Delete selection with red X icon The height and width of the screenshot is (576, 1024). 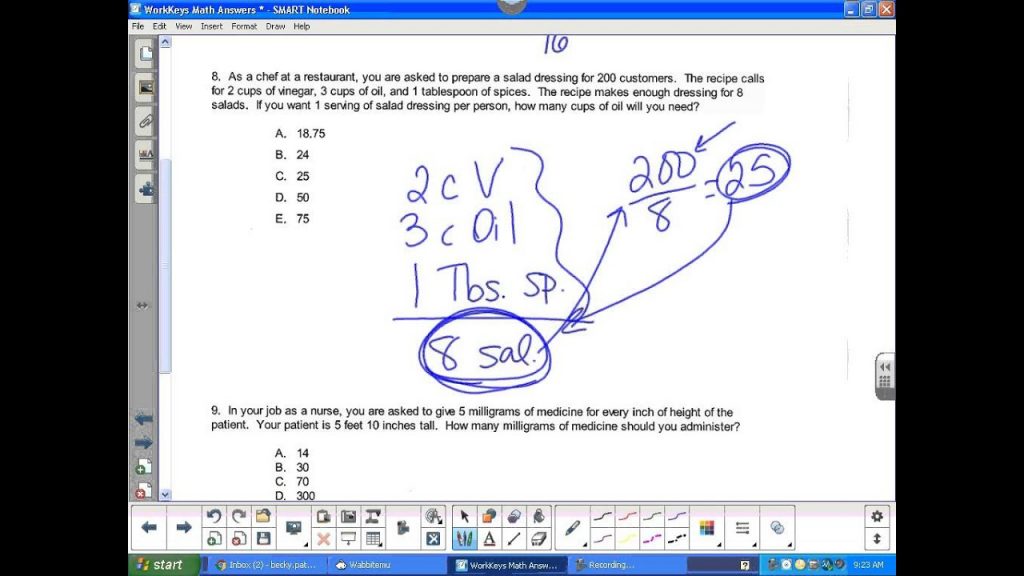323,539
